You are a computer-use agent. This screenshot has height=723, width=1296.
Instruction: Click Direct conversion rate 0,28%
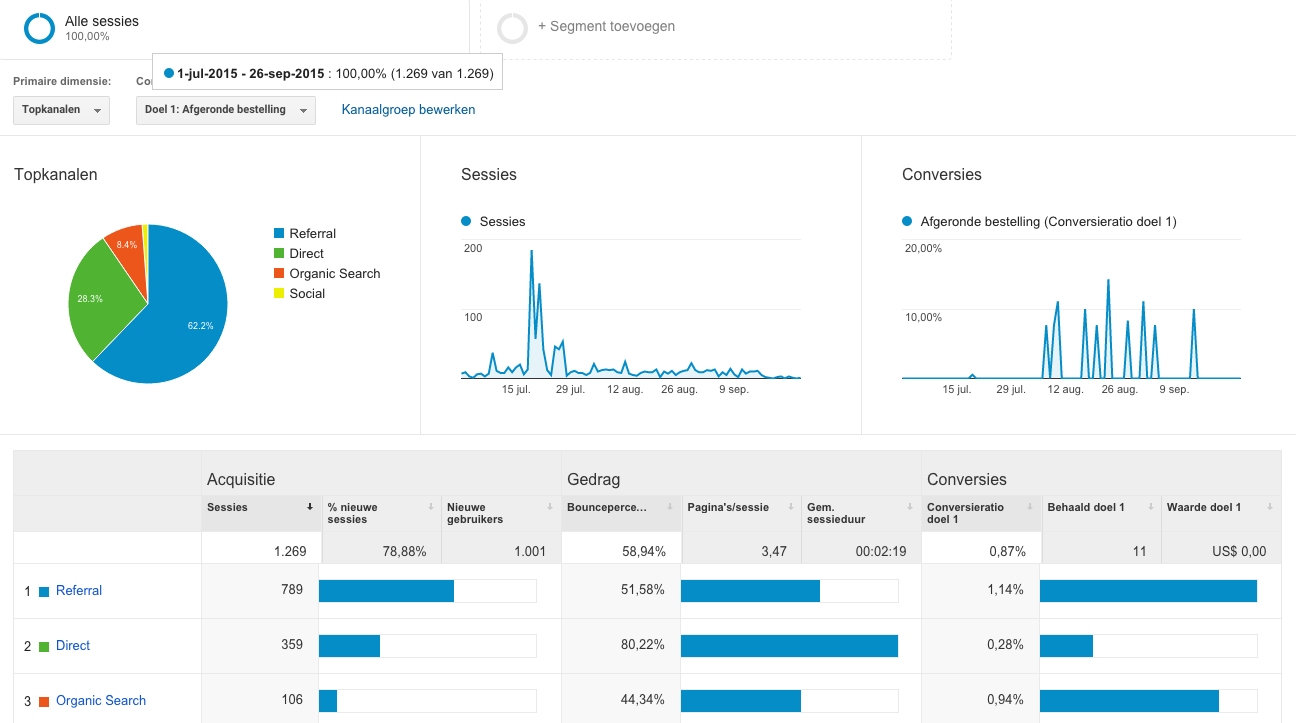(1005, 645)
